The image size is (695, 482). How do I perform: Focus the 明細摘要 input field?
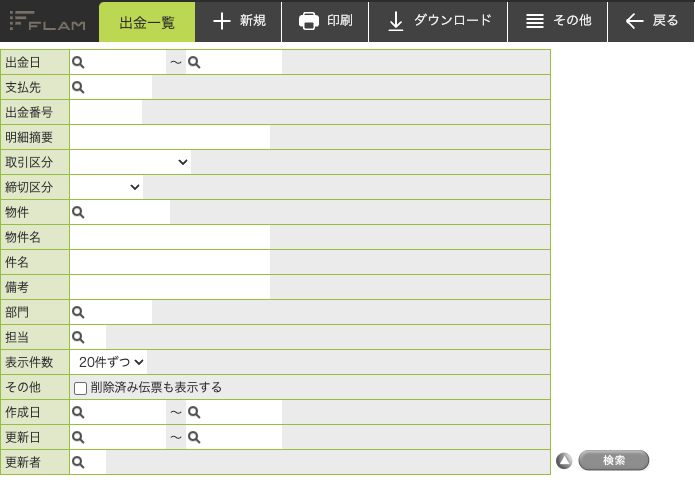pos(170,137)
